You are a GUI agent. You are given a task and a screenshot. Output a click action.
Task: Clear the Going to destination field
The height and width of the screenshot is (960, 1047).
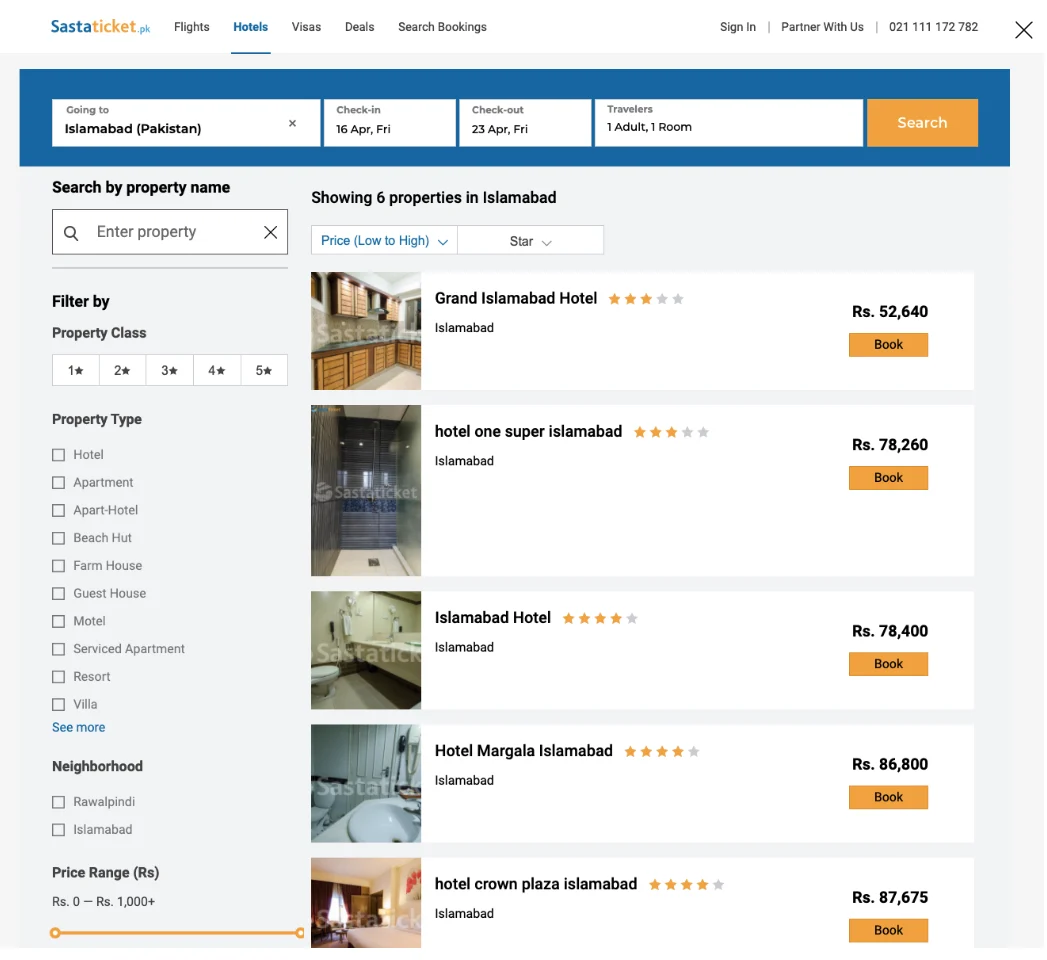click(x=292, y=124)
